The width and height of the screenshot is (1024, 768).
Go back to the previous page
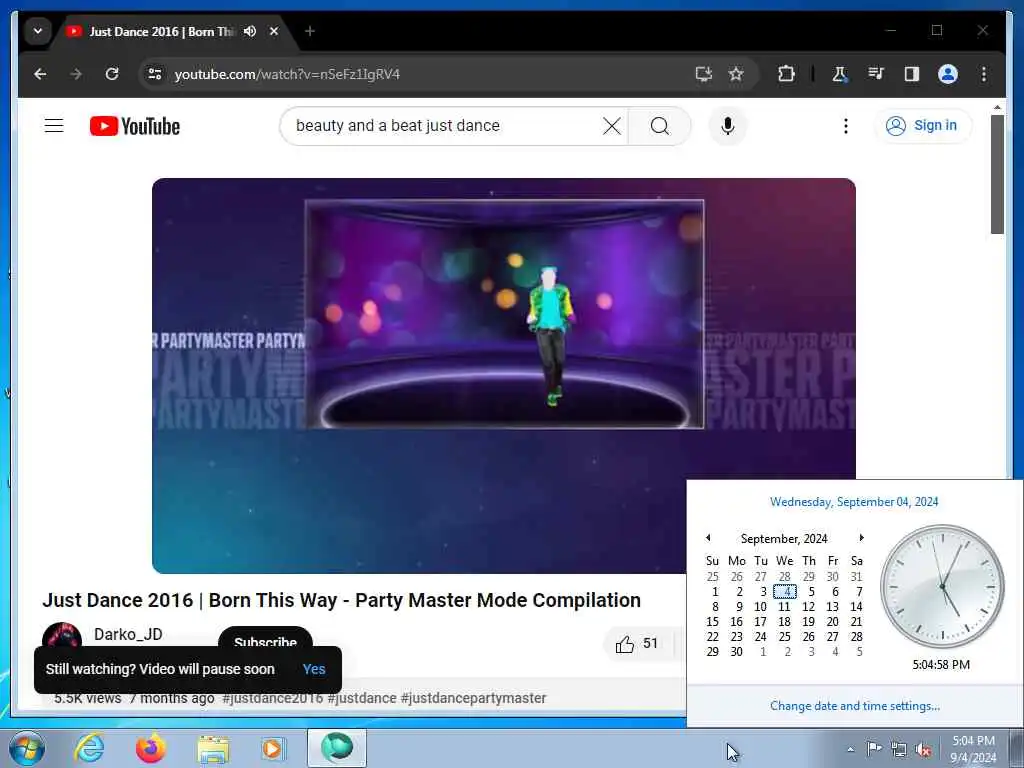40,74
